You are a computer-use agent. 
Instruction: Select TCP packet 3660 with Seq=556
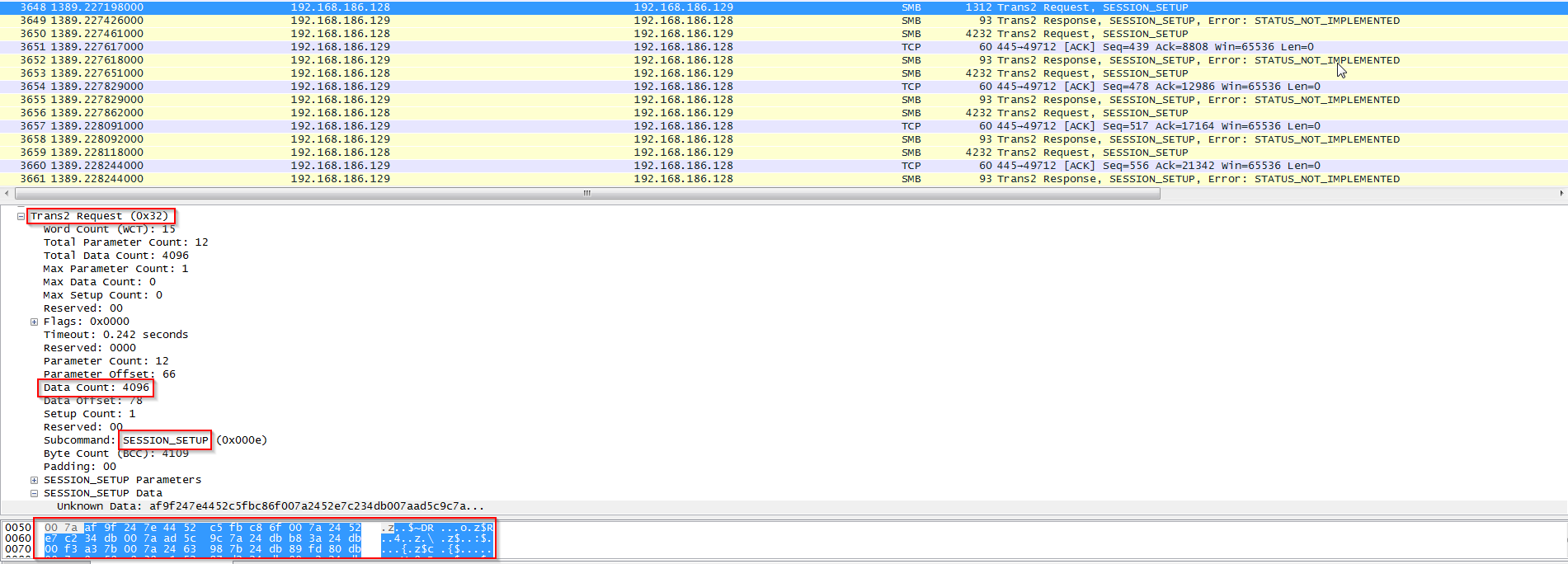tap(784, 166)
